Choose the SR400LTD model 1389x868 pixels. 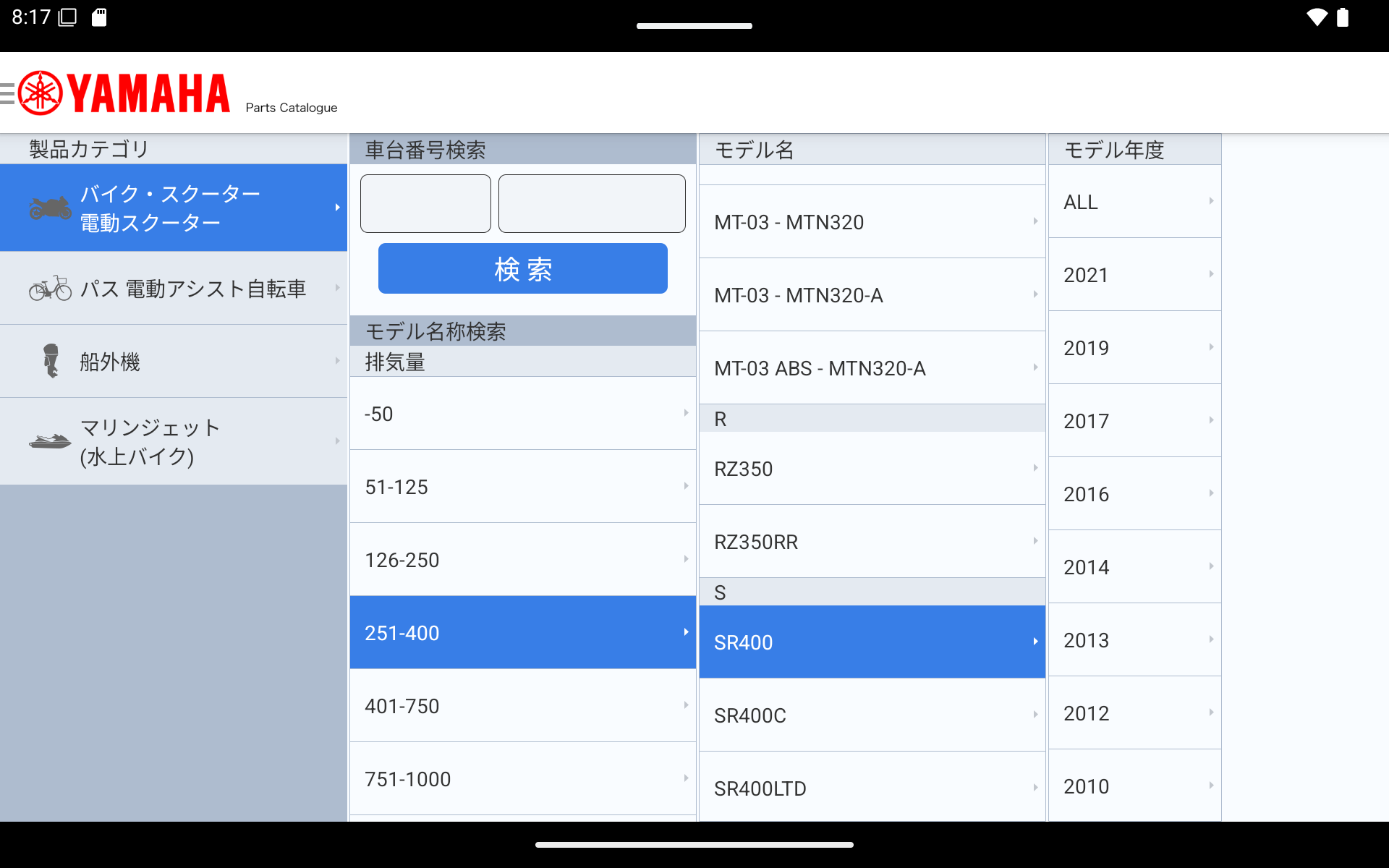coord(871,788)
